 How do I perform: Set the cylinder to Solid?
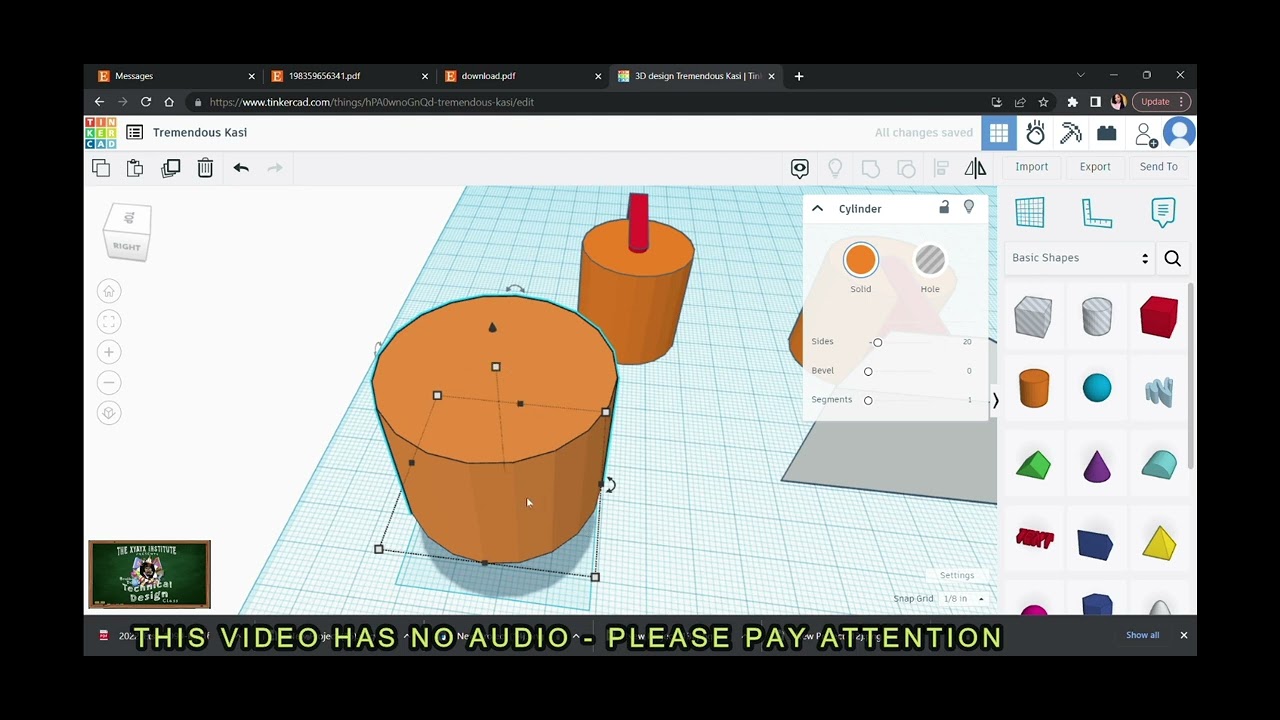(x=861, y=260)
